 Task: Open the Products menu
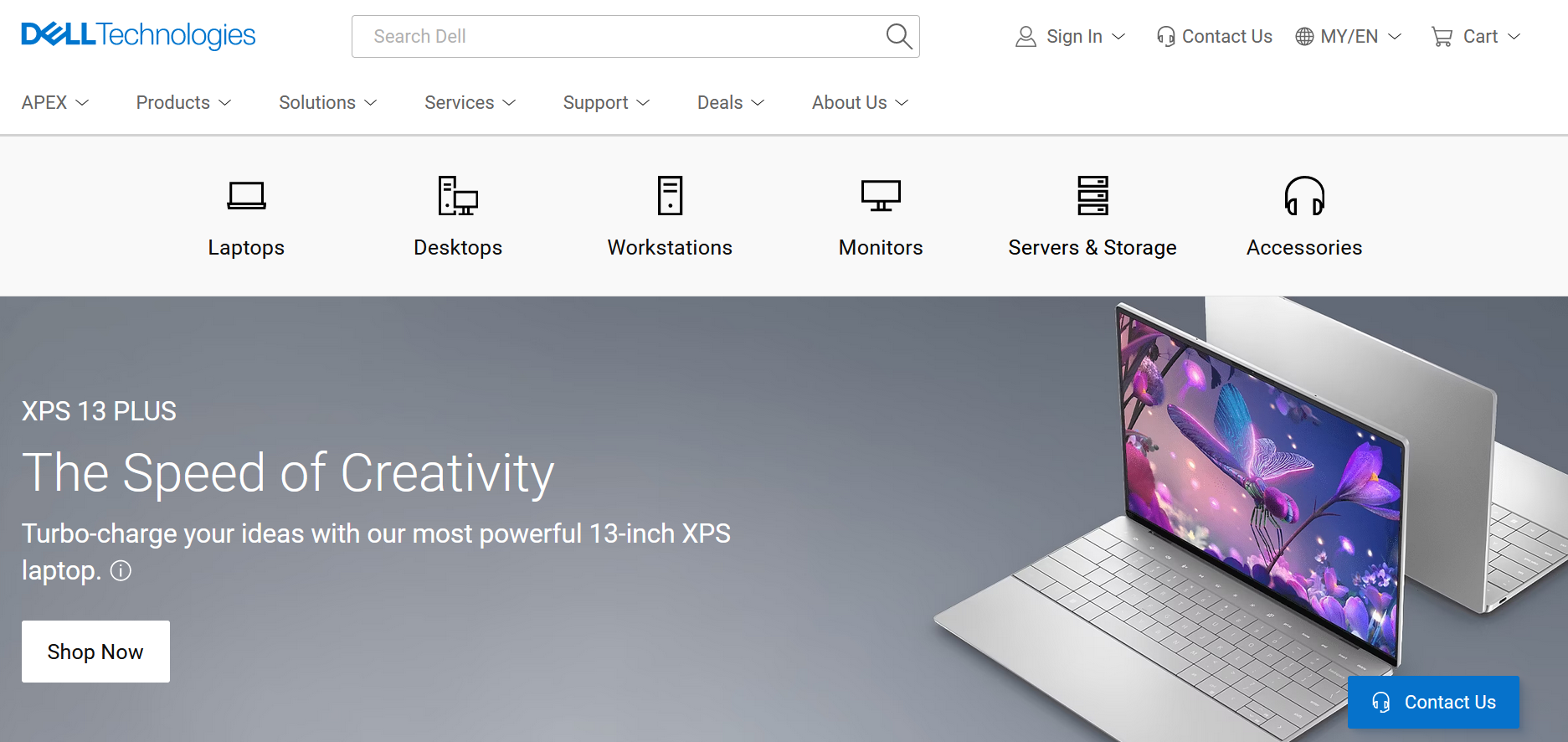pos(183,102)
